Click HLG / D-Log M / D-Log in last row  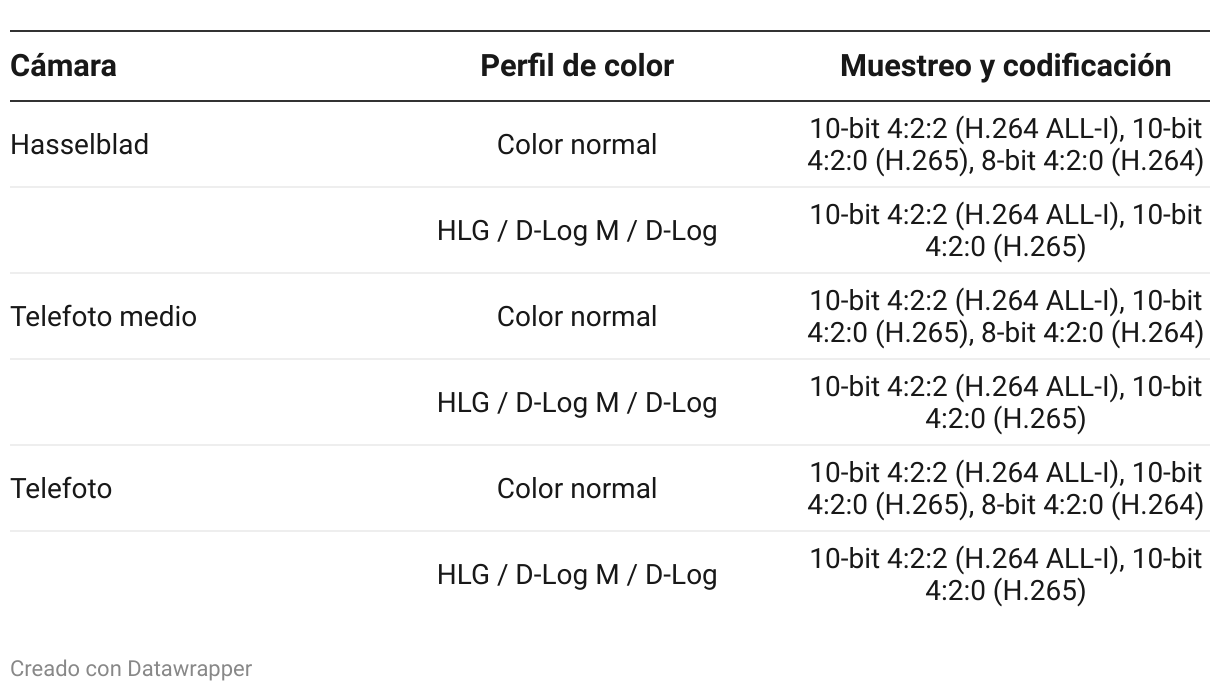tap(577, 575)
